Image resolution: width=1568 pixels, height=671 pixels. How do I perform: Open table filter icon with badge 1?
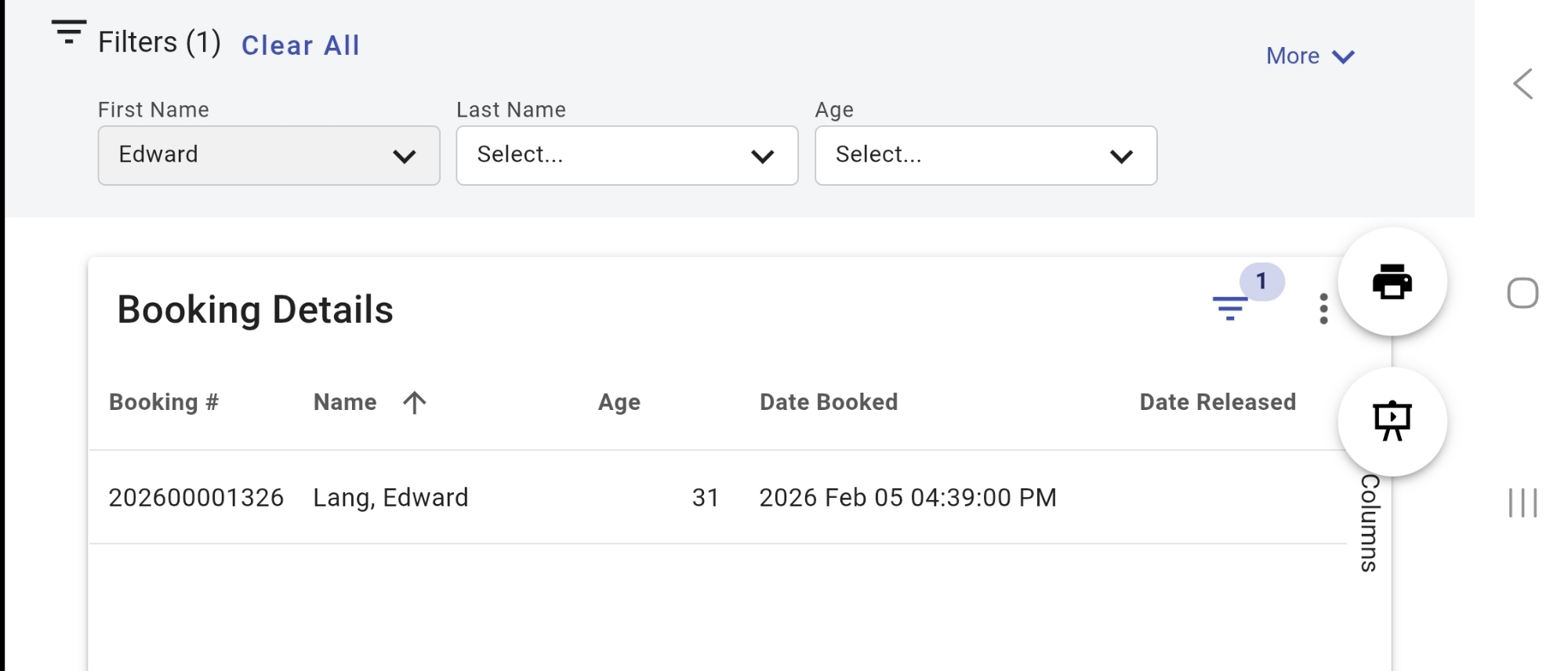pyautogui.click(x=1231, y=307)
